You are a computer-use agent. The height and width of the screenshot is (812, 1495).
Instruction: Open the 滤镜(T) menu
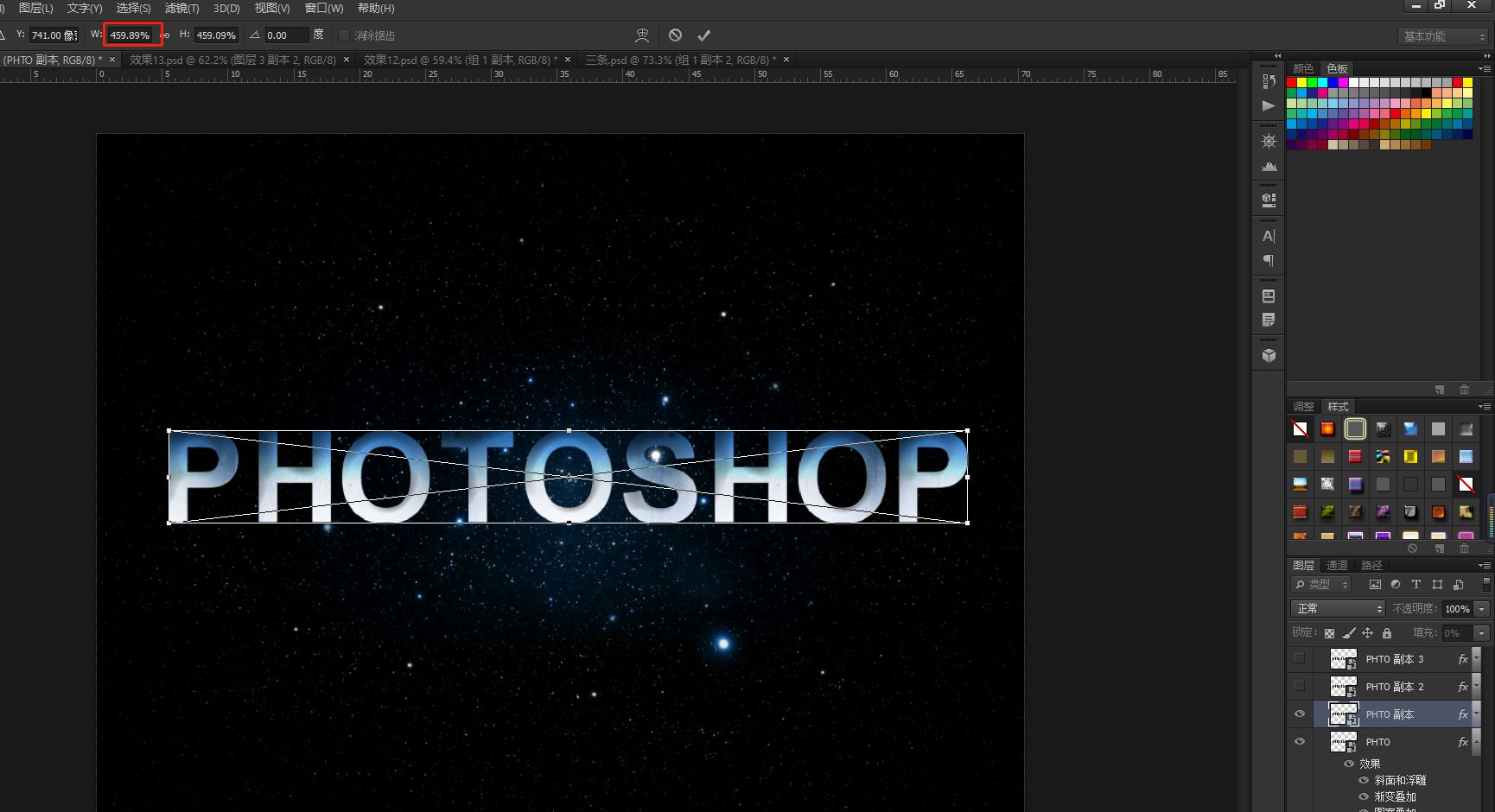point(181,8)
